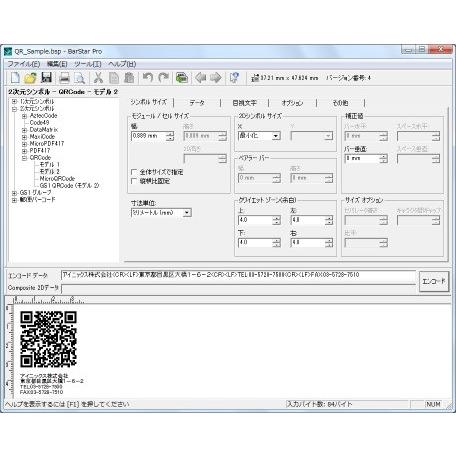Click the quiet zone 上 spinner arrows
This screenshot has height=456, width=456.
[x=276, y=220]
